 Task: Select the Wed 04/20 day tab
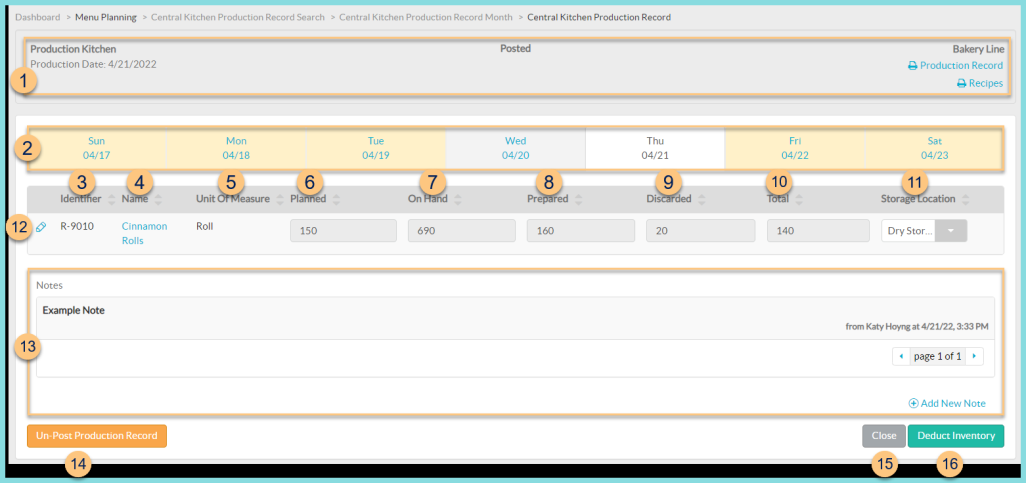point(515,148)
